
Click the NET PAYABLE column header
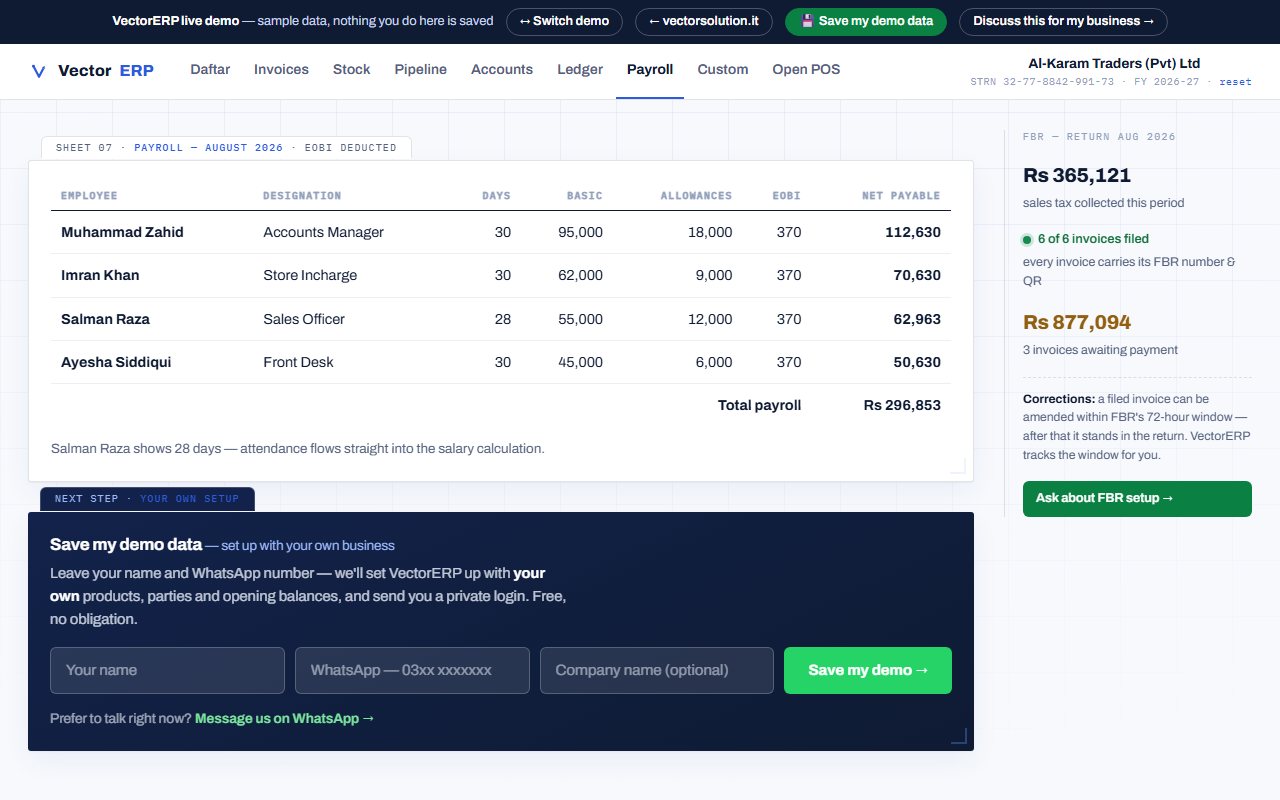click(x=901, y=196)
